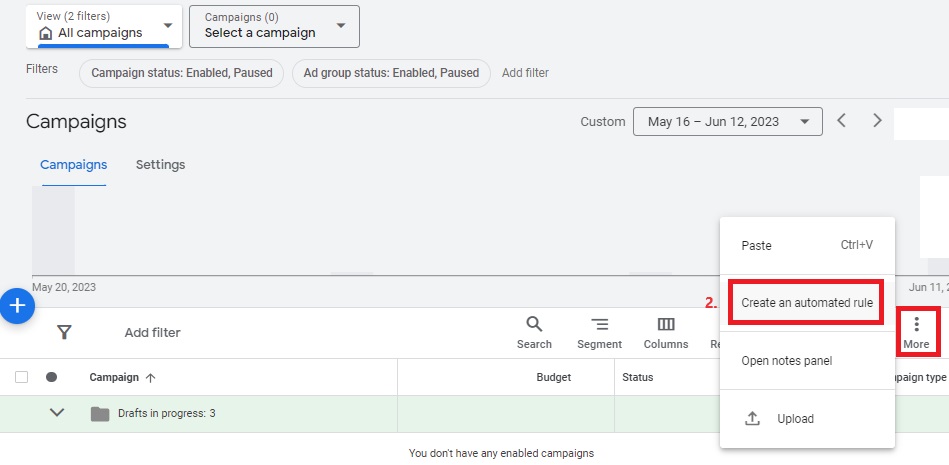Go to next date range arrow
Image resolution: width=949 pixels, height=465 pixels.
[x=877, y=121]
